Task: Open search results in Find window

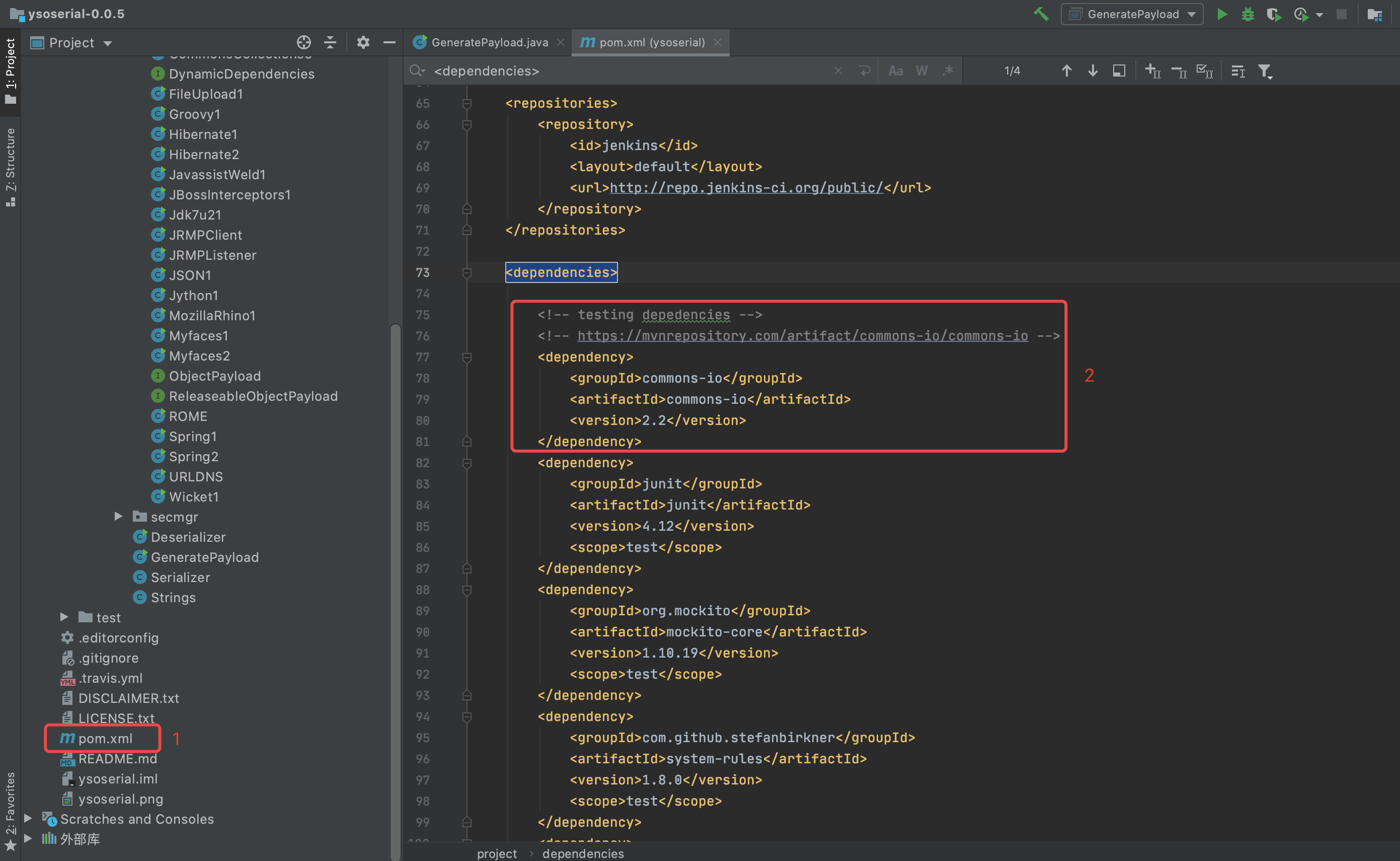Action: (1119, 70)
